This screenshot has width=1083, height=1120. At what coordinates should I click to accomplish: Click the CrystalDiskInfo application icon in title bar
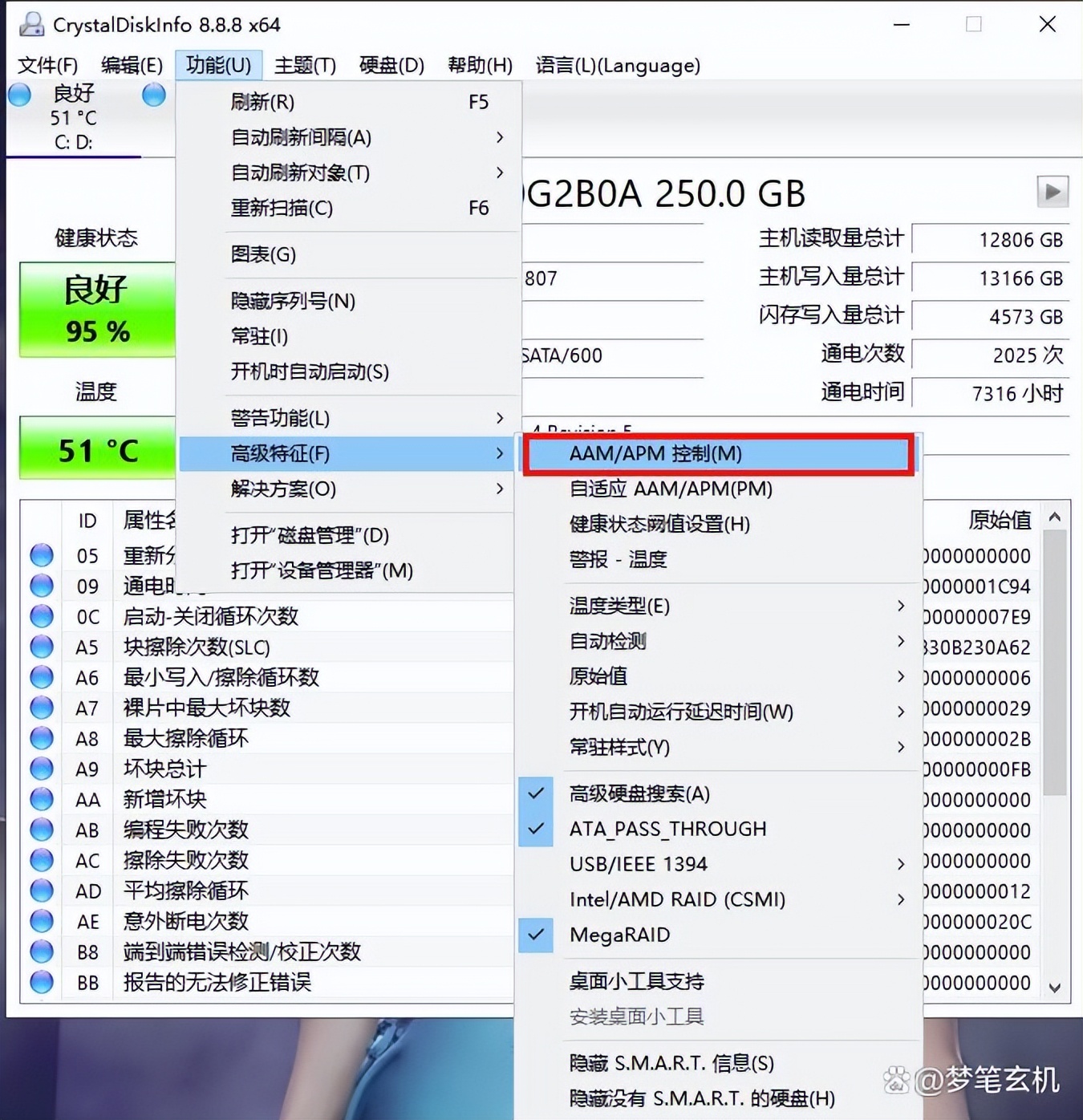(30, 25)
